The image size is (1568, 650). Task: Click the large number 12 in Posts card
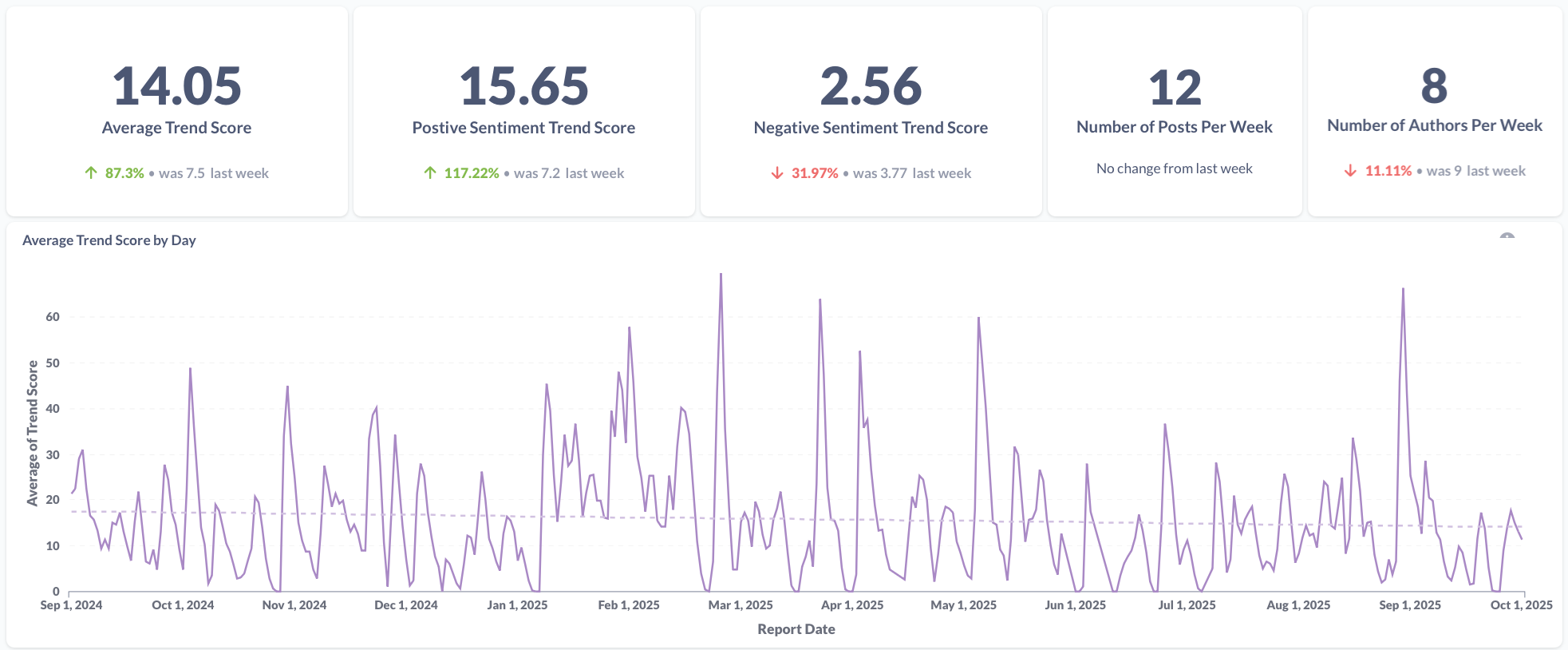1174,88
